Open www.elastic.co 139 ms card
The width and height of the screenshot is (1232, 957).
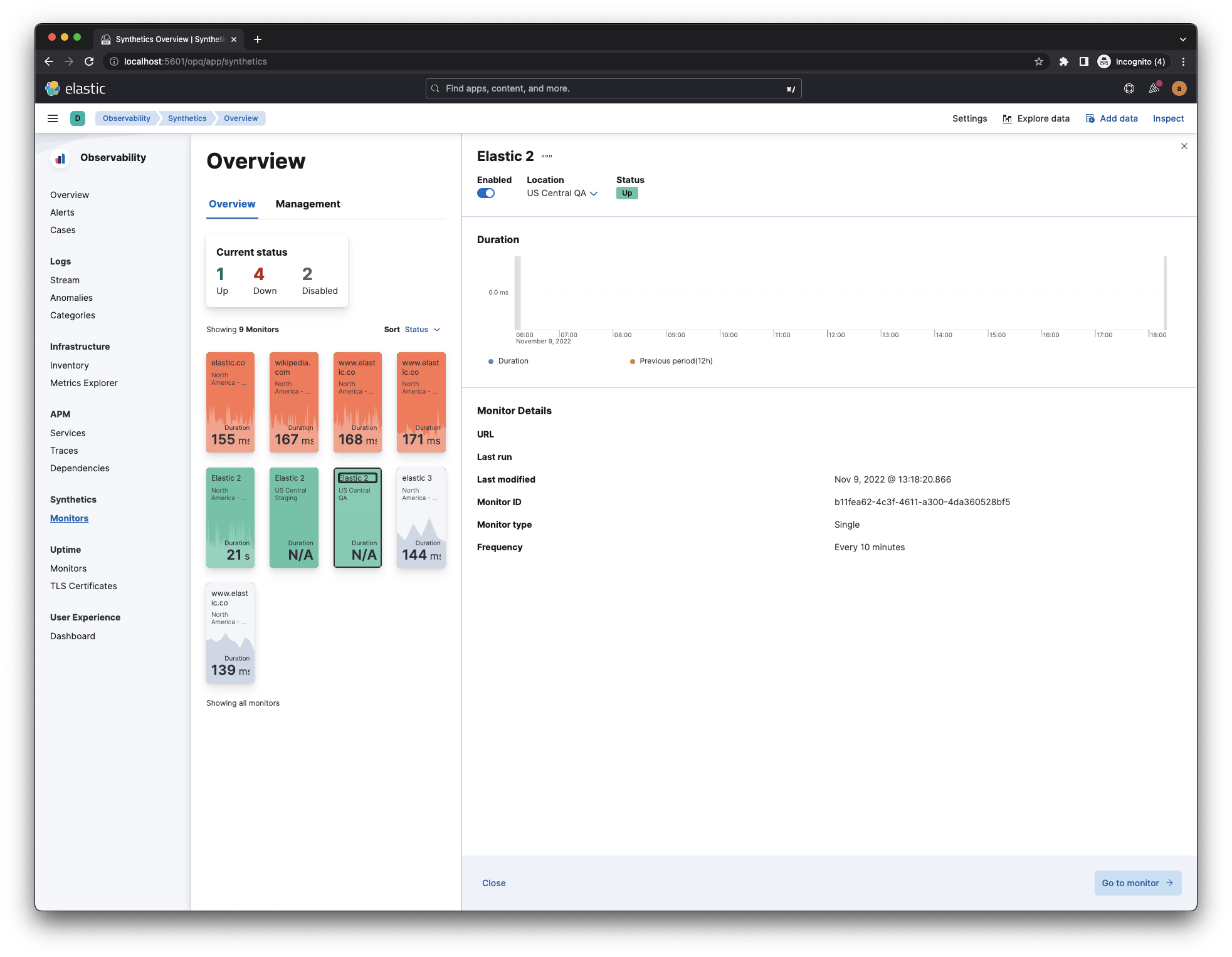coord(230,633)
